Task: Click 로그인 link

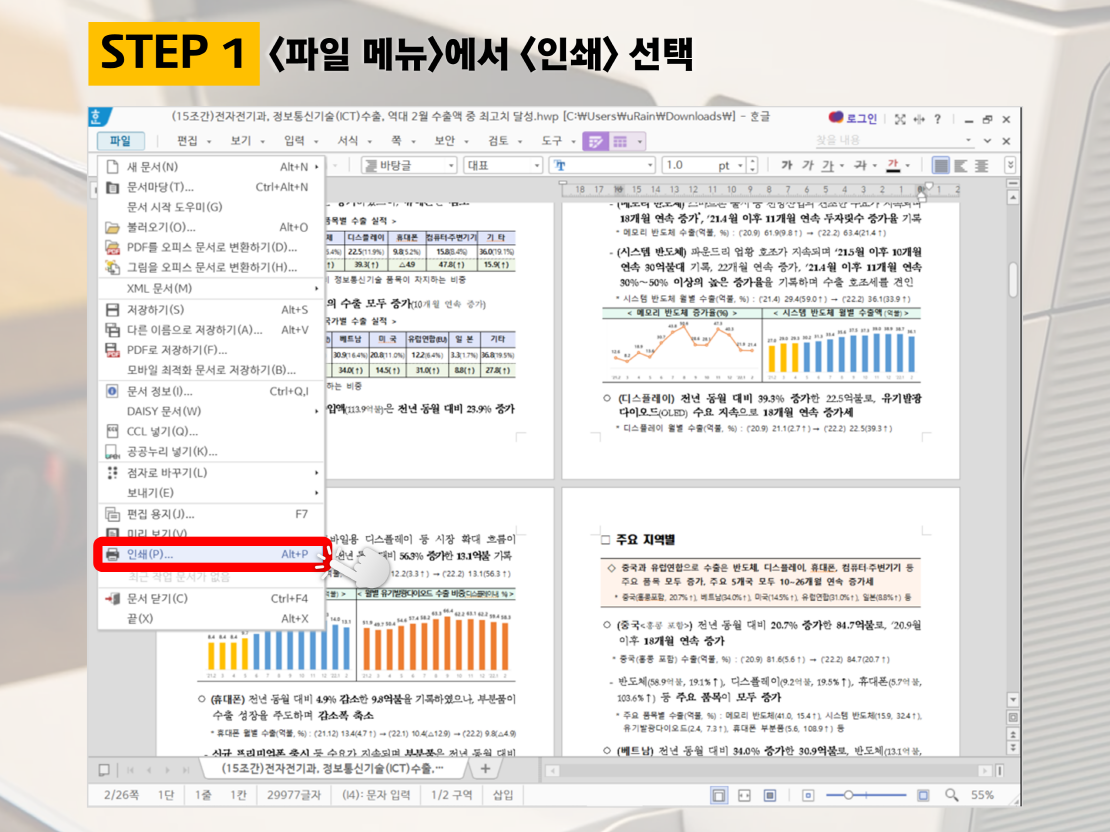Action: point(862,118)
